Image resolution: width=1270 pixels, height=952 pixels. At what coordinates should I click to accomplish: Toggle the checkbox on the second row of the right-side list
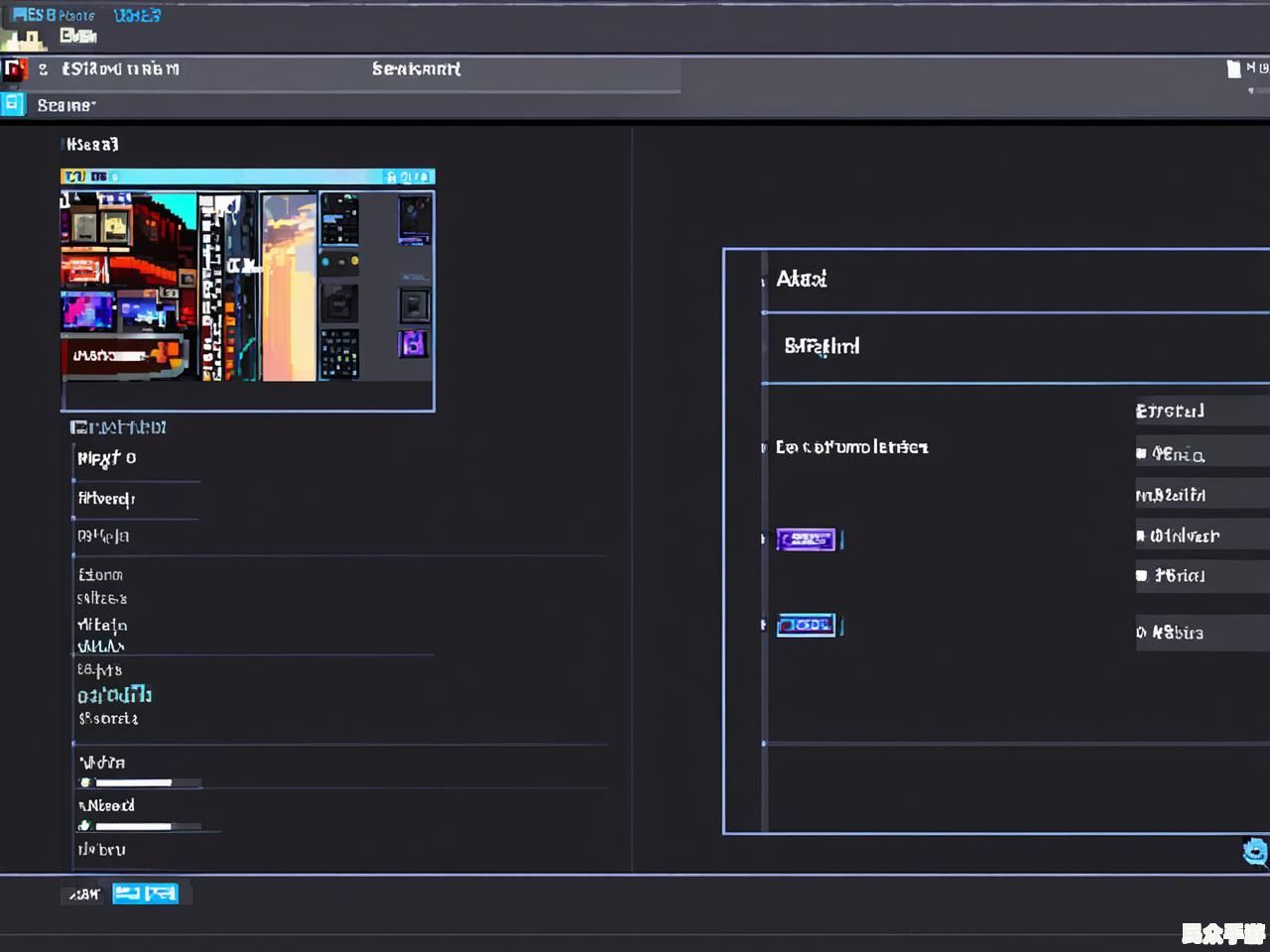tap(1142, 454)
